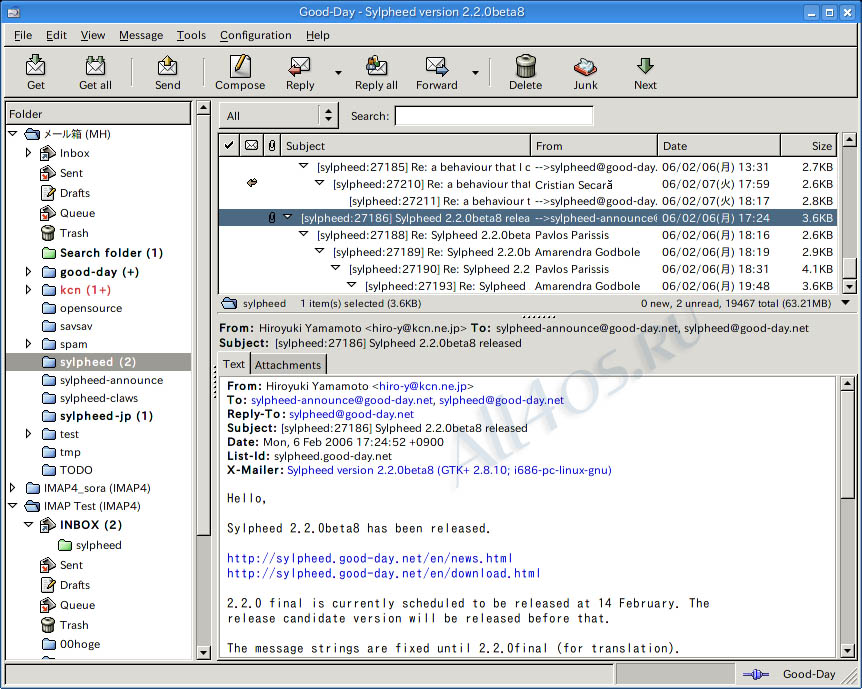The height and width of the screenshot is (689, 862).
Task: Click into the Search input field
Action: pyautogui.click(x=494, y=115)
